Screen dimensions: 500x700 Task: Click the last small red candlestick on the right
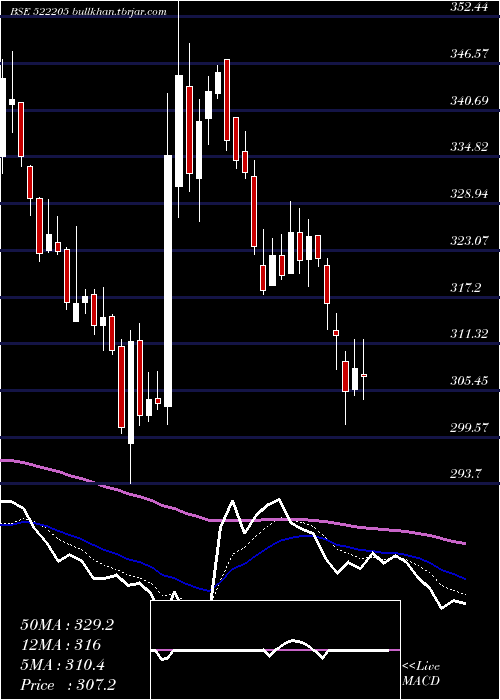(364, 376)
